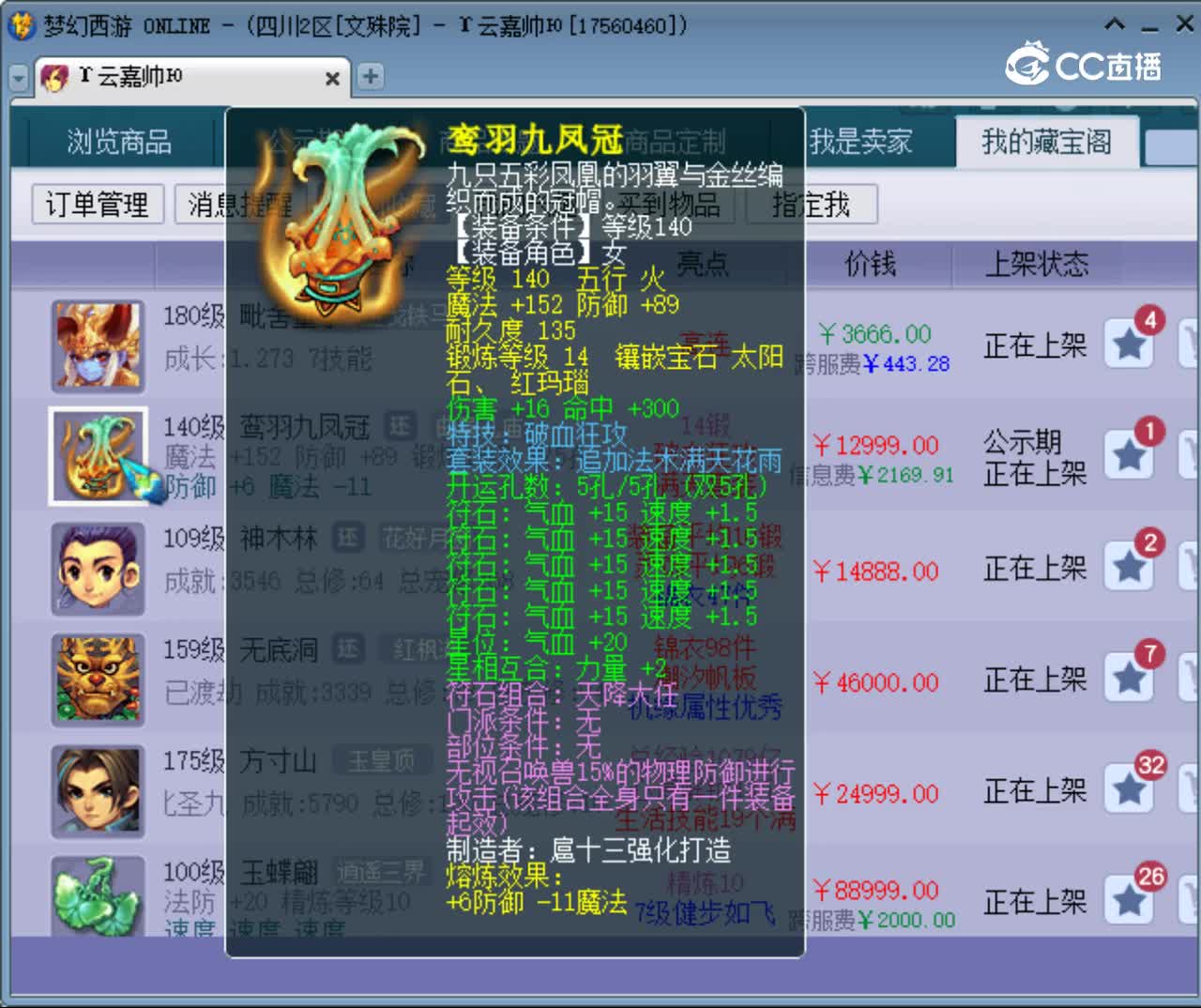Open the 浏览商品 tab
The image size is (1201, 1008).
119,142
